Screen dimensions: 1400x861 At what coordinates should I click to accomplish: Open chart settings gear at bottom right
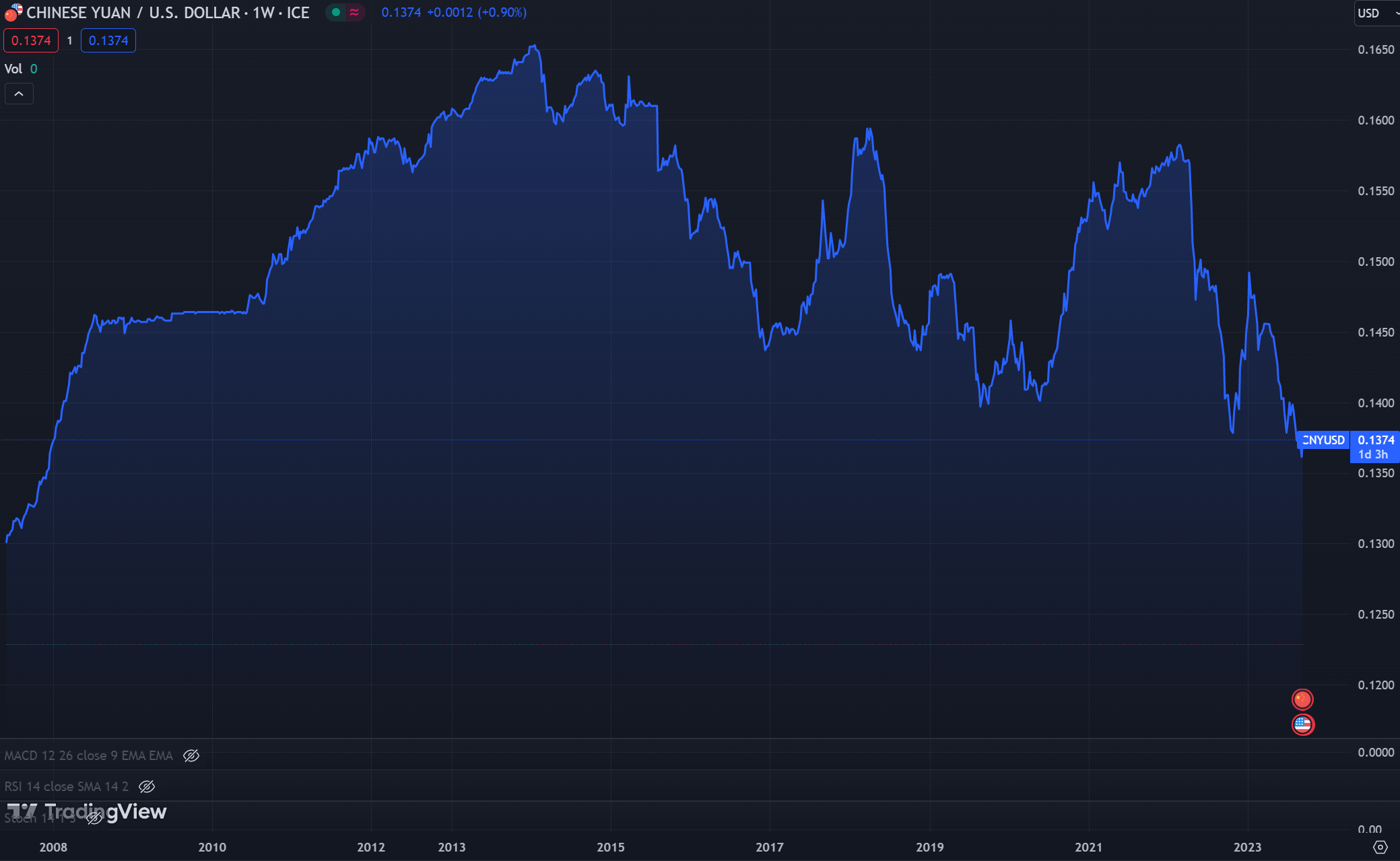1380,847
